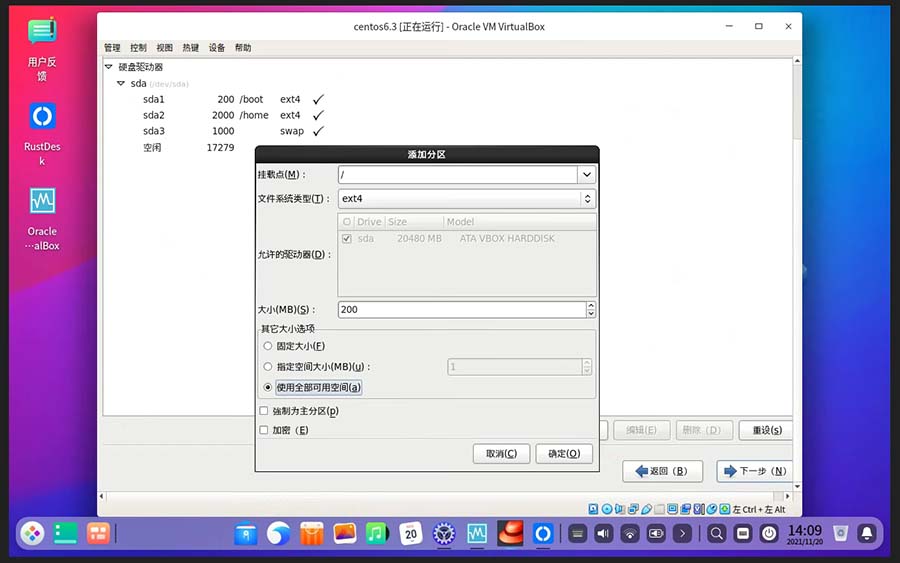Viewport: 900px width, 563px height.
Task: Open the music player in the dock
Action: 377,534
